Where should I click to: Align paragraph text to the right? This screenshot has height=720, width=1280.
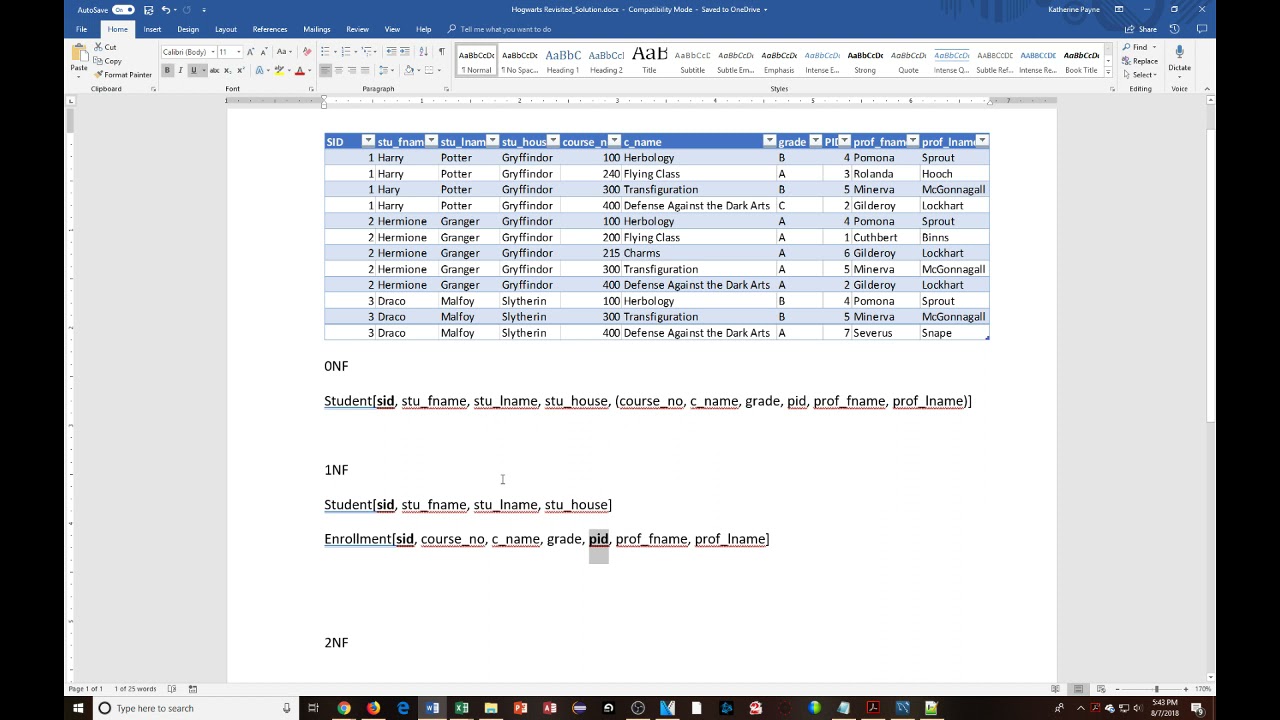[x=351, y=70]
